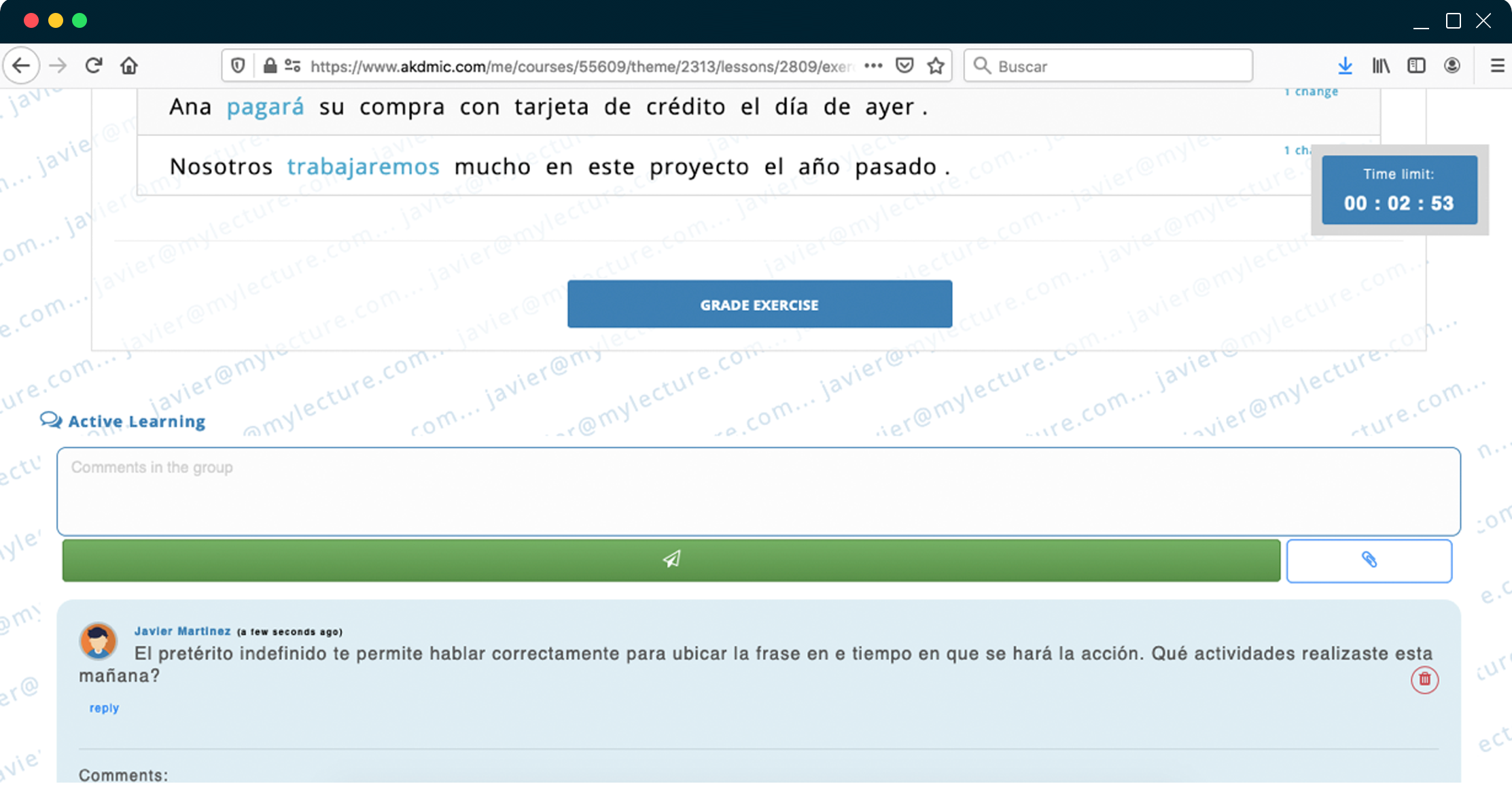The image size is (1512, 803).
Task: Click the paperclip attachment icon
Action: click(x=1369, y=560)
